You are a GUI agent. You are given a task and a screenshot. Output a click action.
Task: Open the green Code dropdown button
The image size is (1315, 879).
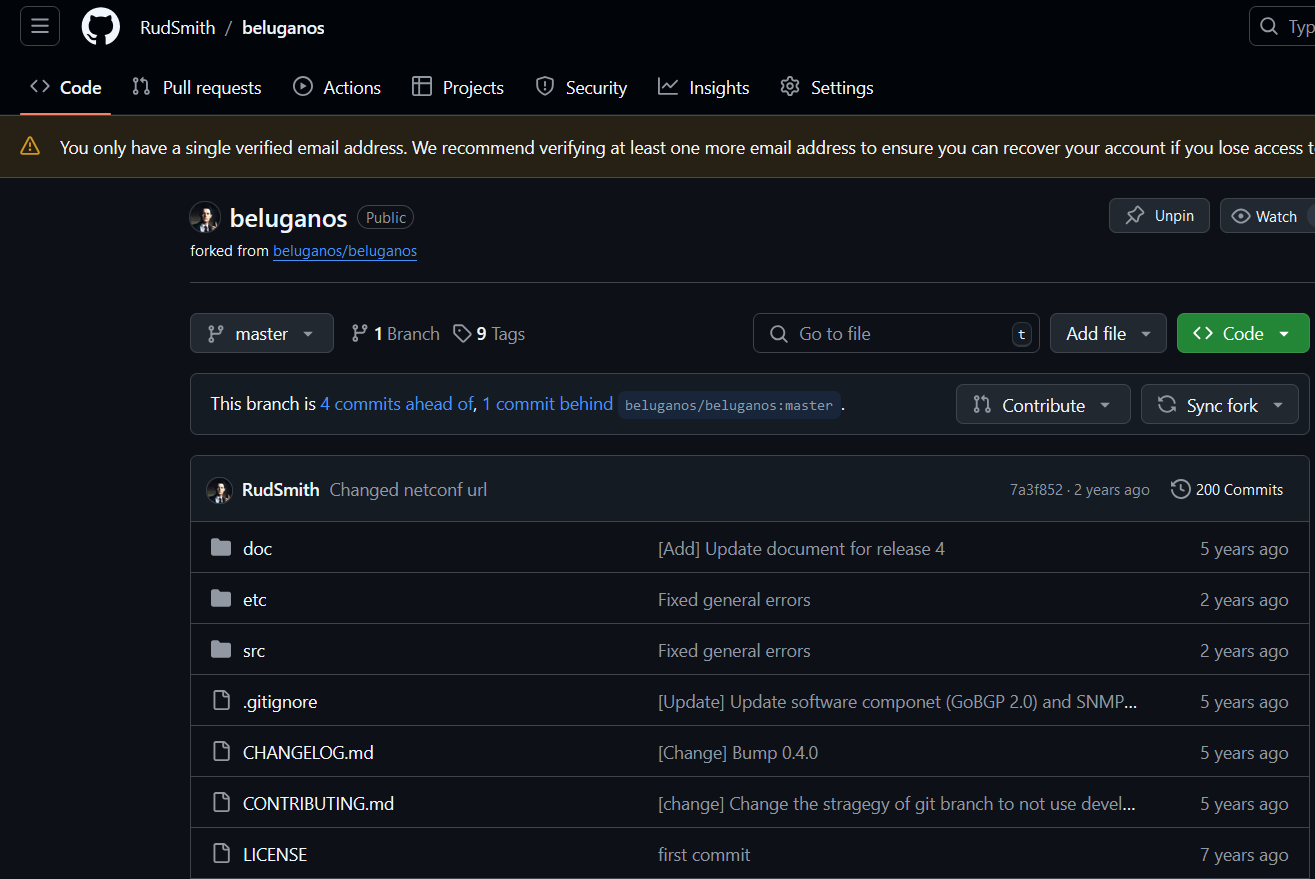(x=1243, y=334)
